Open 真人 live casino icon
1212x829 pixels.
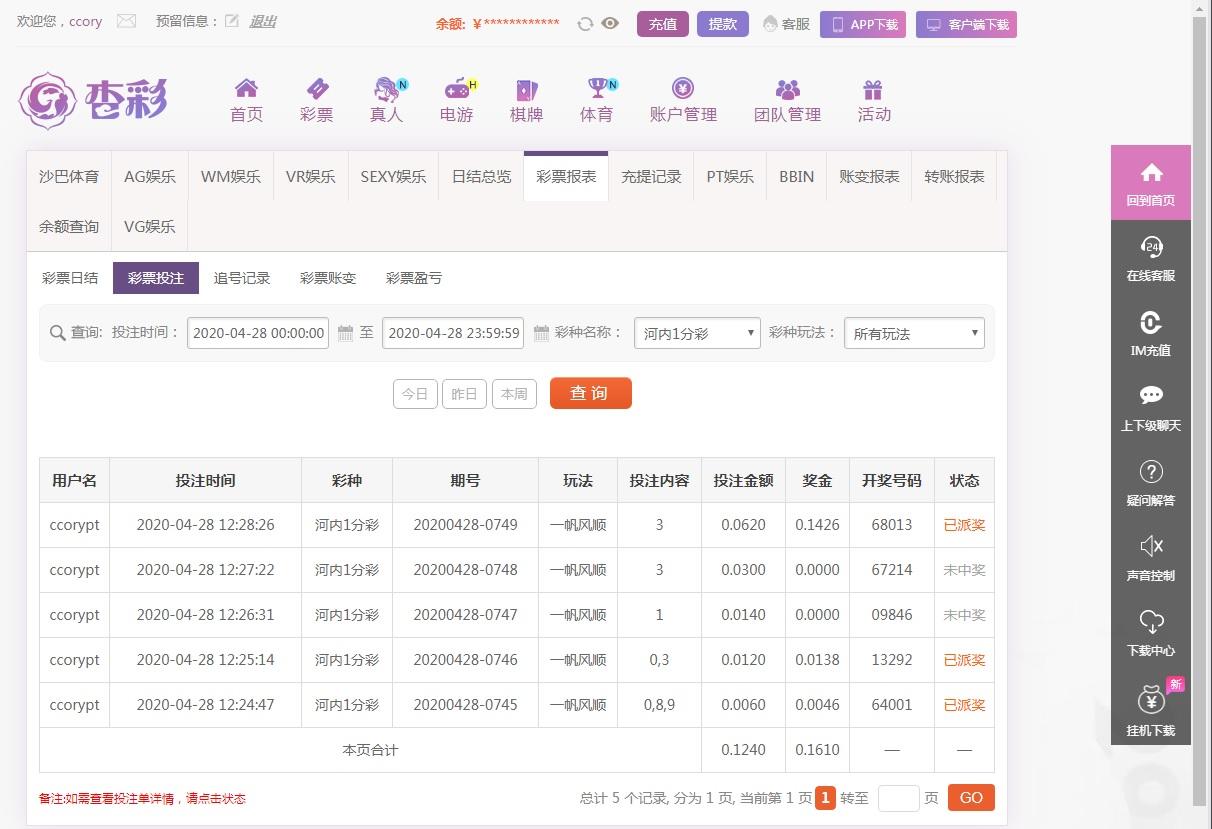pos(386,90)
